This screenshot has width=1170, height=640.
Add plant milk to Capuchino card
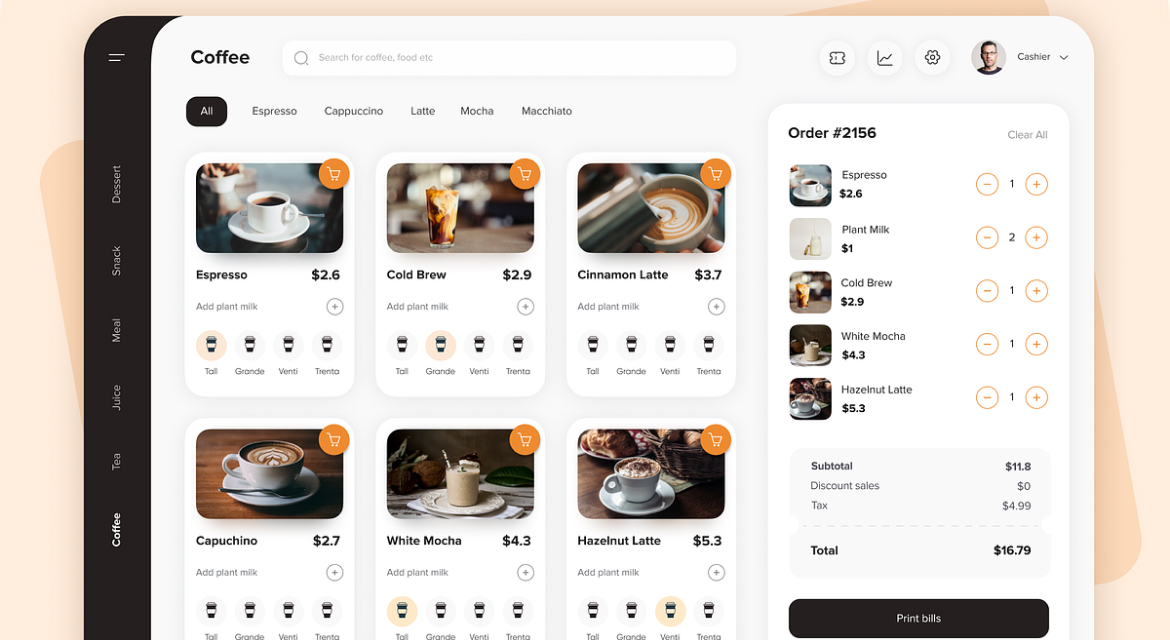point(335,572)
